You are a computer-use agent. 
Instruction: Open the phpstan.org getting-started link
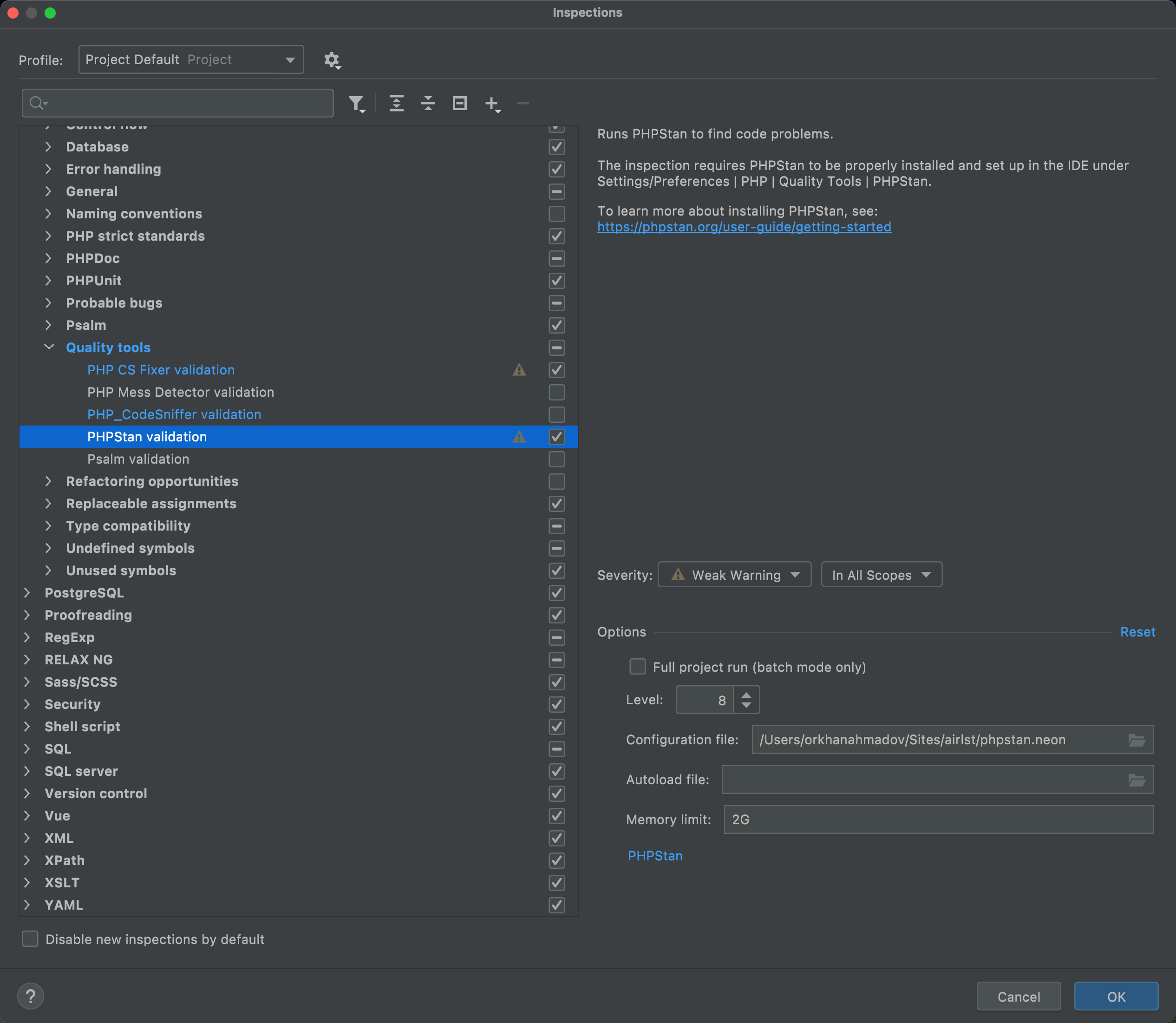tap(744, 227)
